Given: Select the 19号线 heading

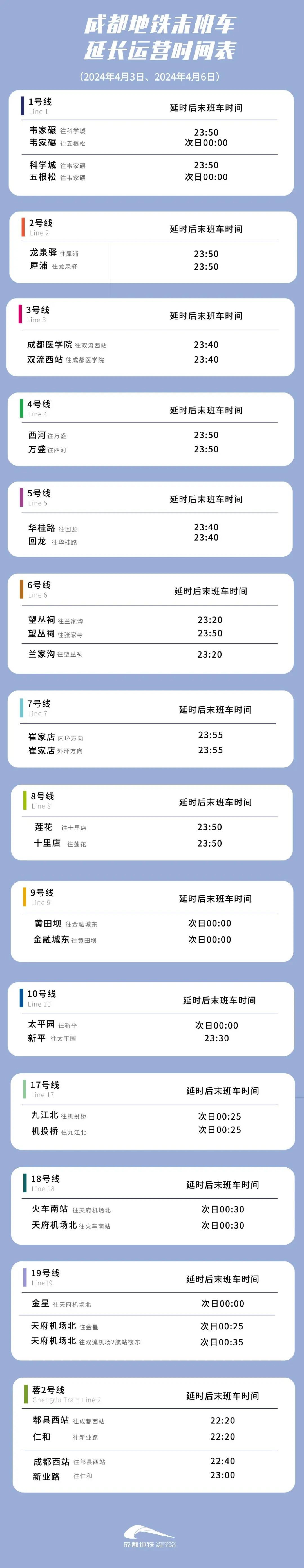Looking at the screenshot, I should (x=46, y=1273).
